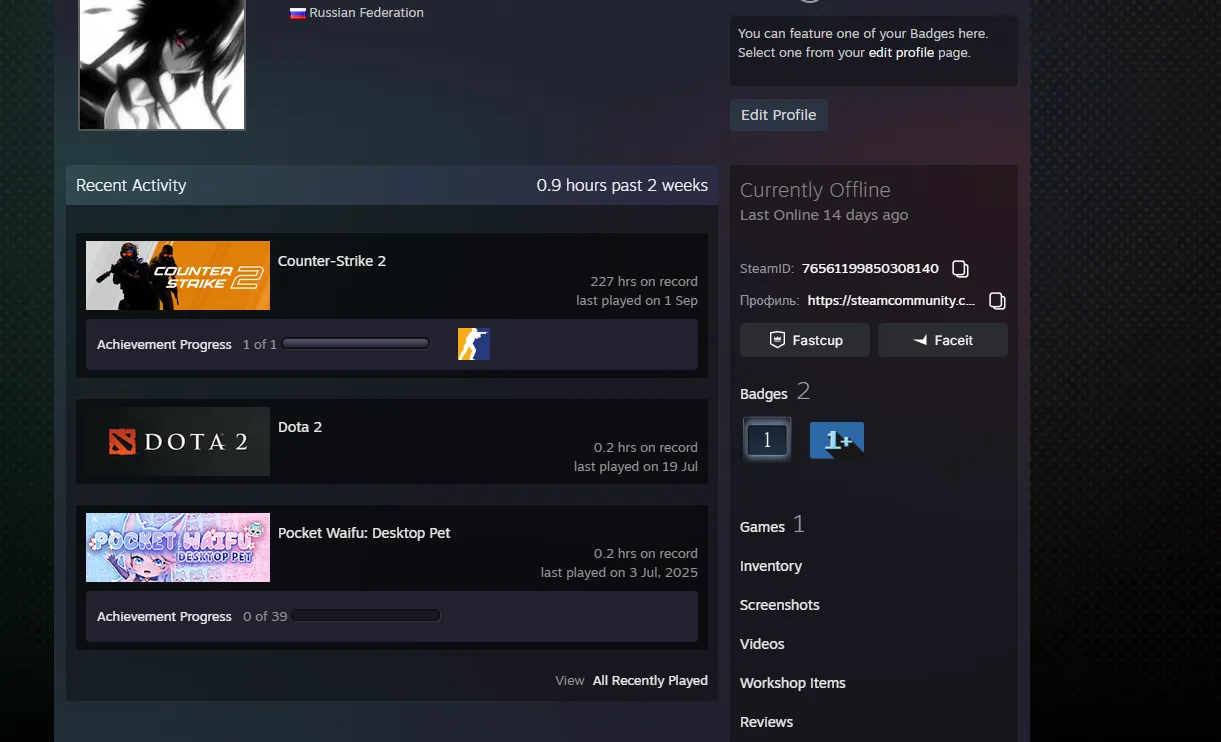View All Recently Played games
This screenshot has width=1221, height=742.
[650, 681]
